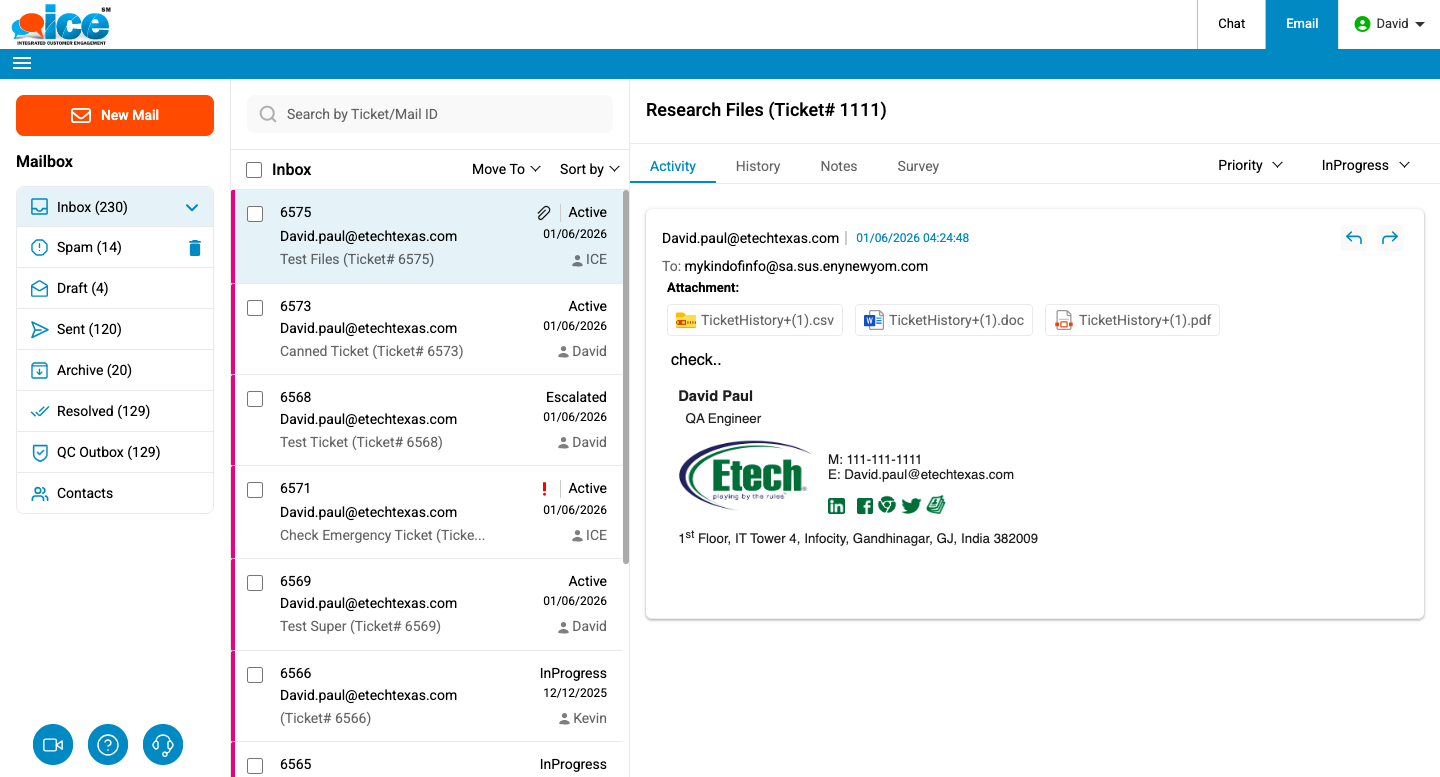Open help via question mark icon
The image size is (1440, 777).
(x=108, y=745)
